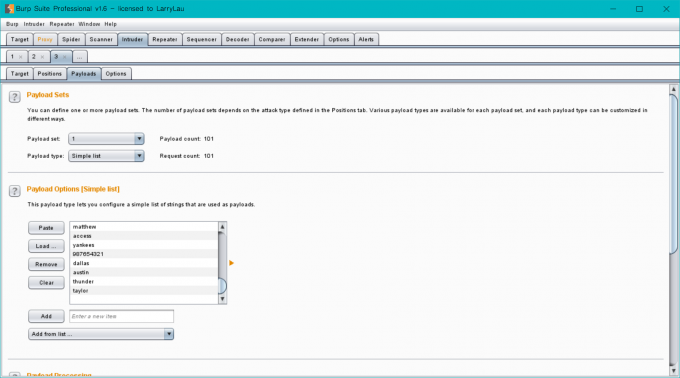Click the Burp Suite logo icon
680x378 pixels.
click(9, 9)
